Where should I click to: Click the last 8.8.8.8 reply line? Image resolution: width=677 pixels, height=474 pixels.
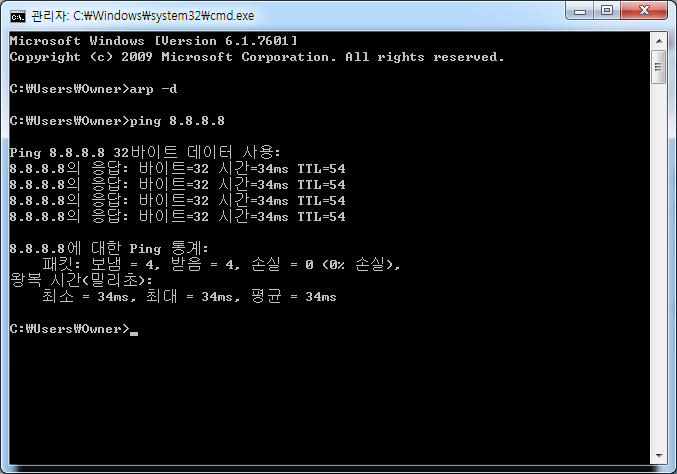click(x=177, y=216)
